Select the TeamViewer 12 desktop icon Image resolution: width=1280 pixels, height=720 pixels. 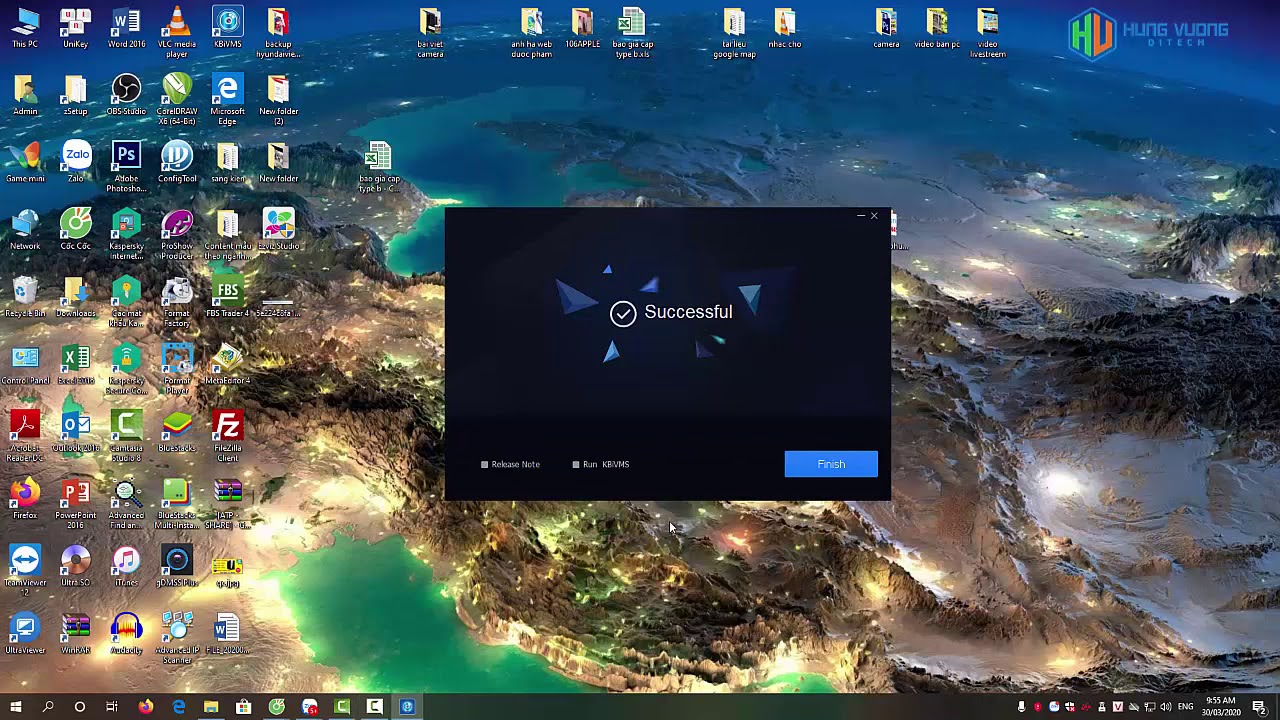pos(25,571)
